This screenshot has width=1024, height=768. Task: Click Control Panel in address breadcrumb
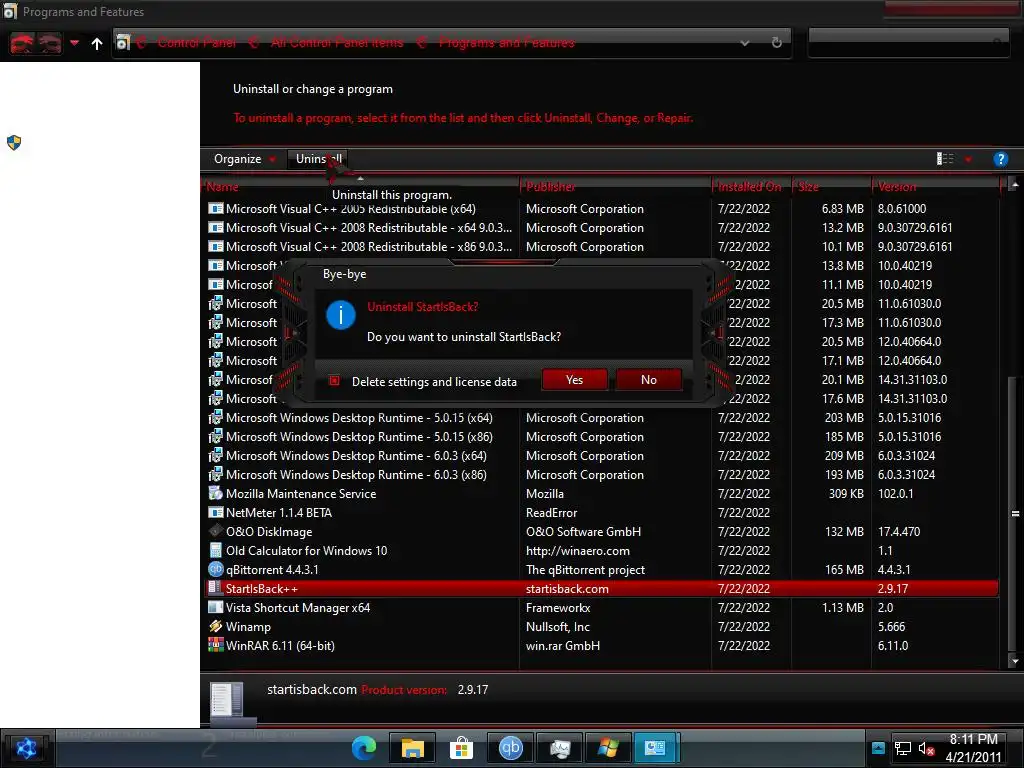coord(197,42)
